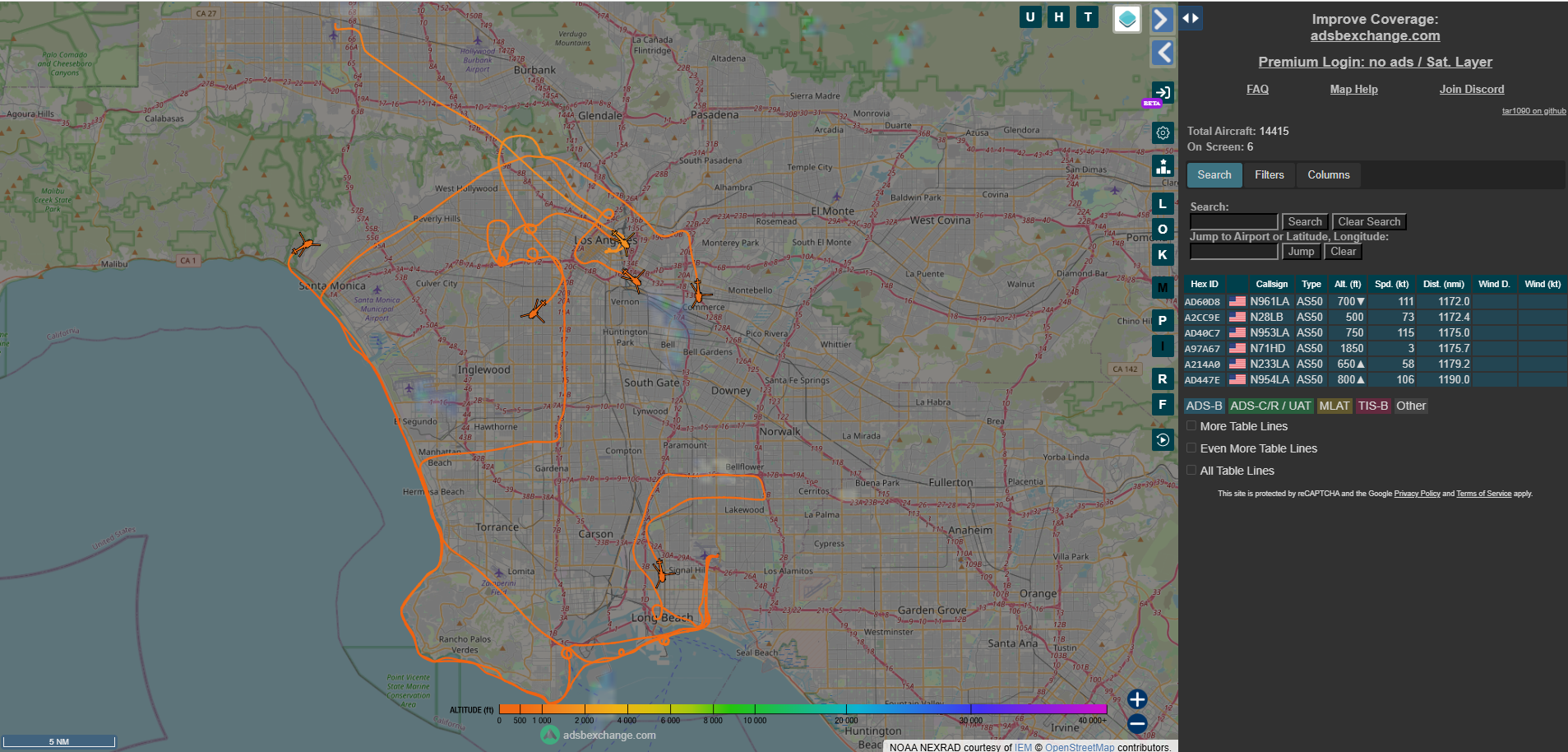Click the Jump button
The height and width of the screenshot is (752, 1568).
pyautogui.click(x=1301, y=252)
